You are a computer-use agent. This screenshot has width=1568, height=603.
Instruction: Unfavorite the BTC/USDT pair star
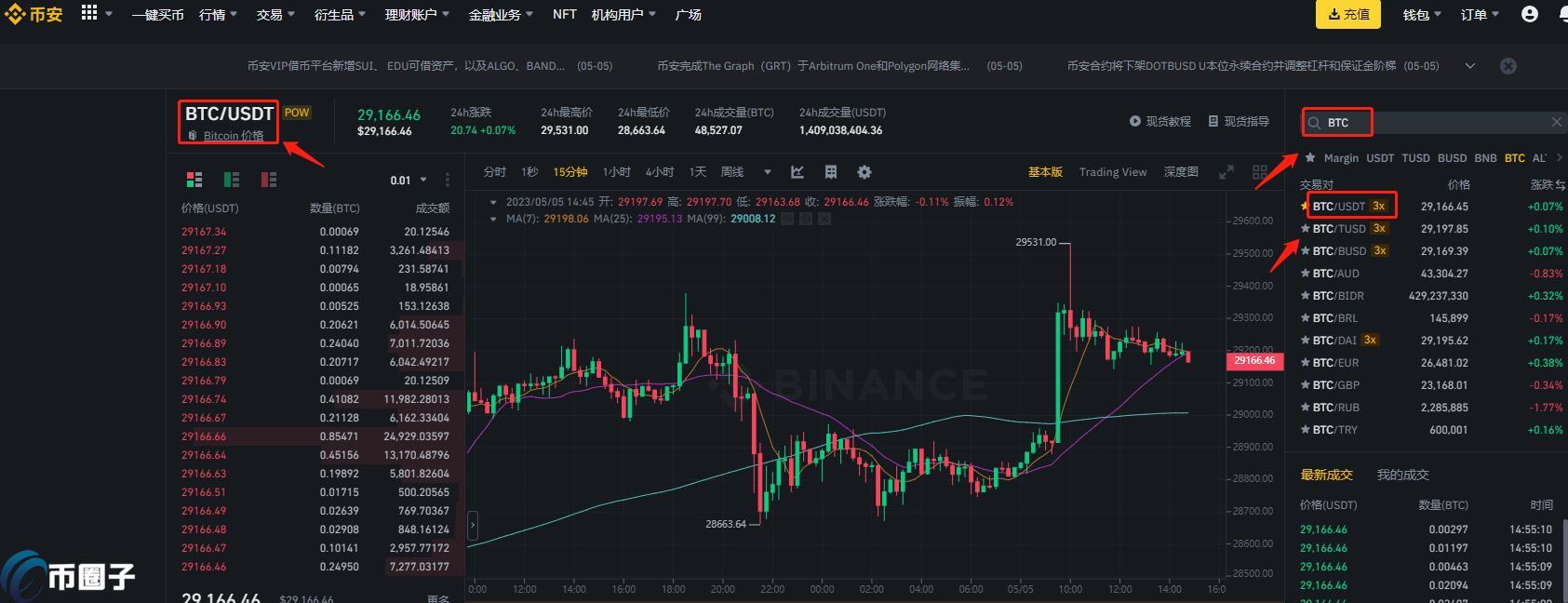click(x=1305, y=207)
